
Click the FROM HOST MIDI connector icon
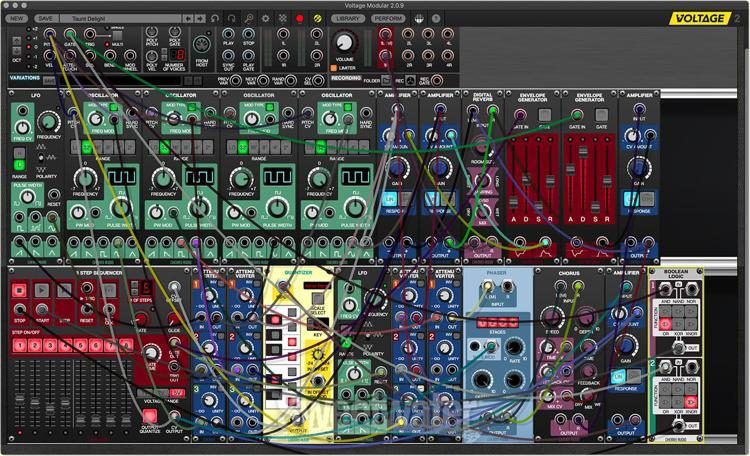click(x=202, y=45)
